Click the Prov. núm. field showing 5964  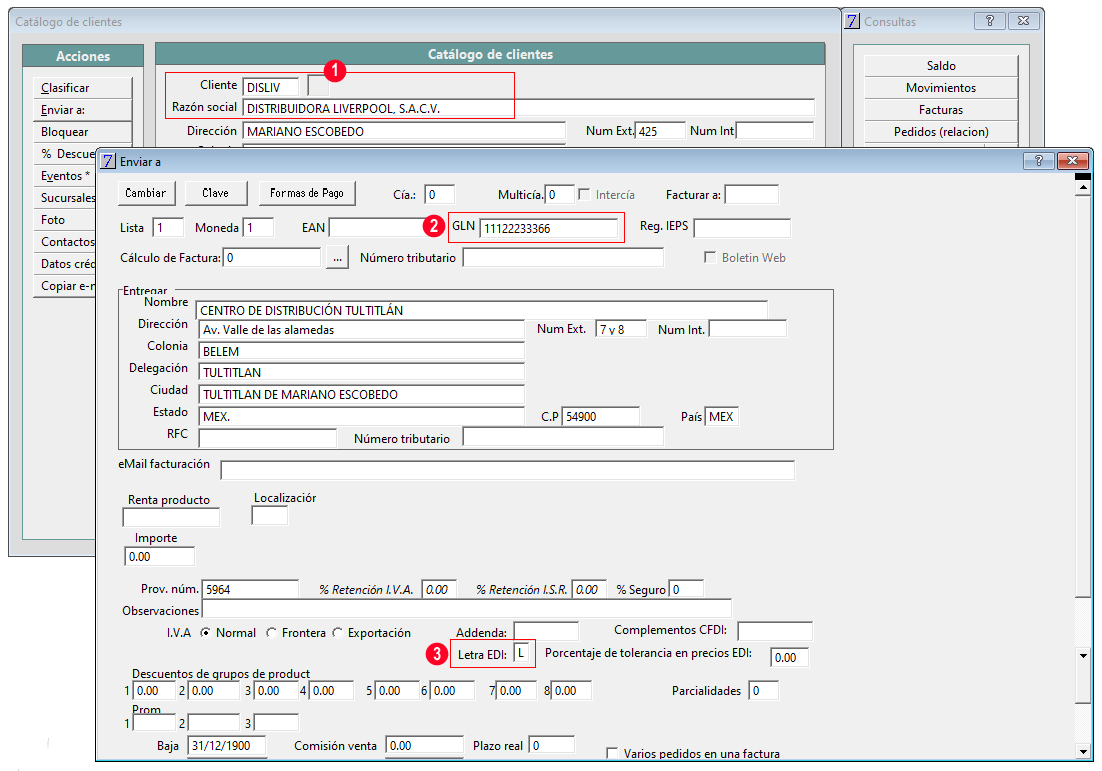250,590
